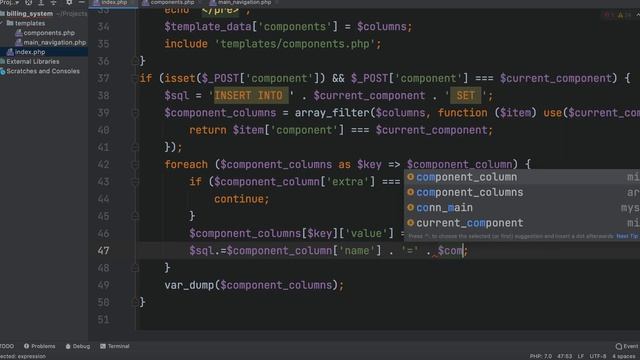
Task: Open components.php in the project tree
Action: [49, 33]
